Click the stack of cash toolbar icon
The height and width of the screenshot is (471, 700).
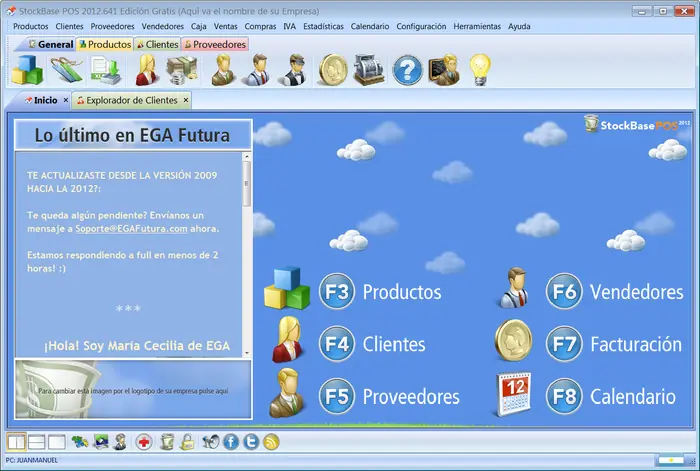pos(182,70)
